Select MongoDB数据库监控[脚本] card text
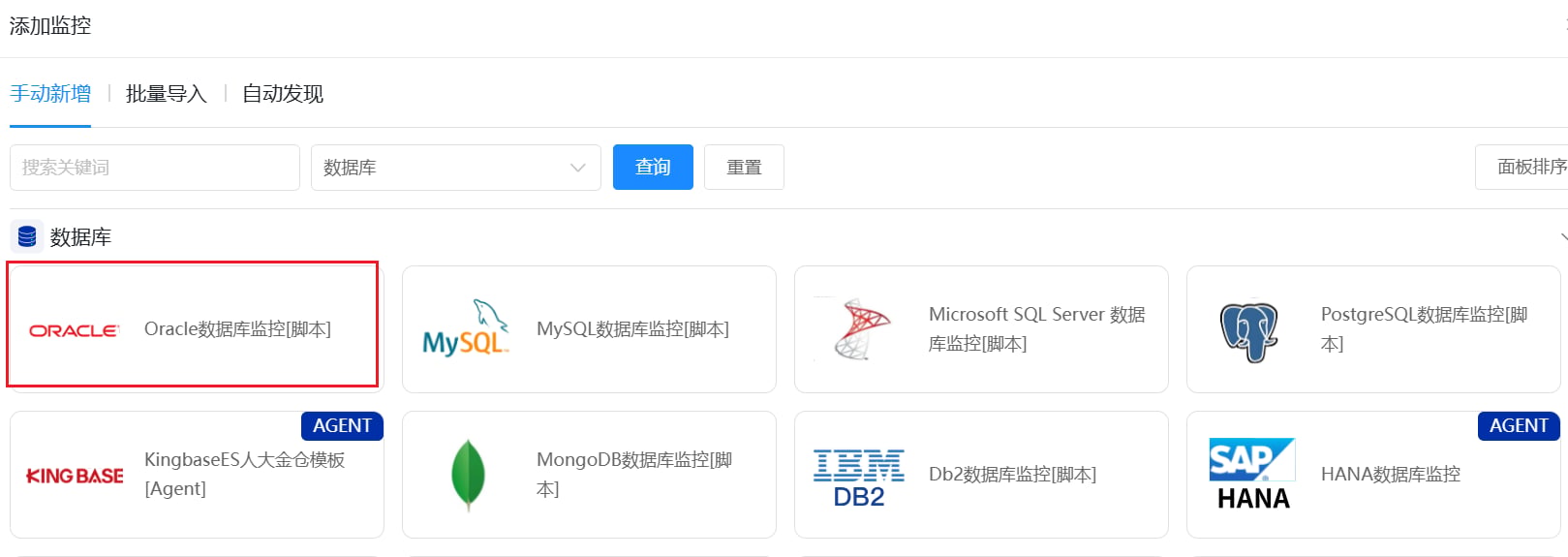1568x557 pixels. point(634,474)
